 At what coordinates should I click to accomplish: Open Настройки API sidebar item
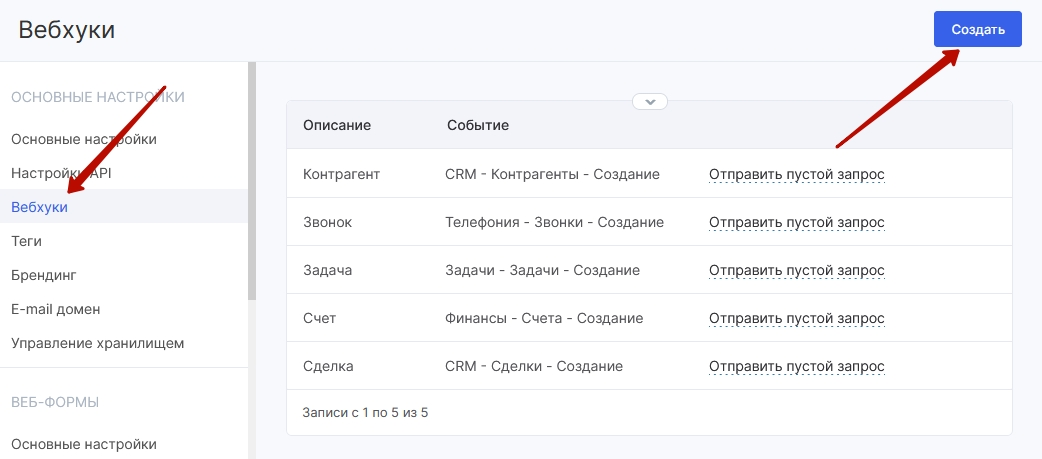coord(61,173)
